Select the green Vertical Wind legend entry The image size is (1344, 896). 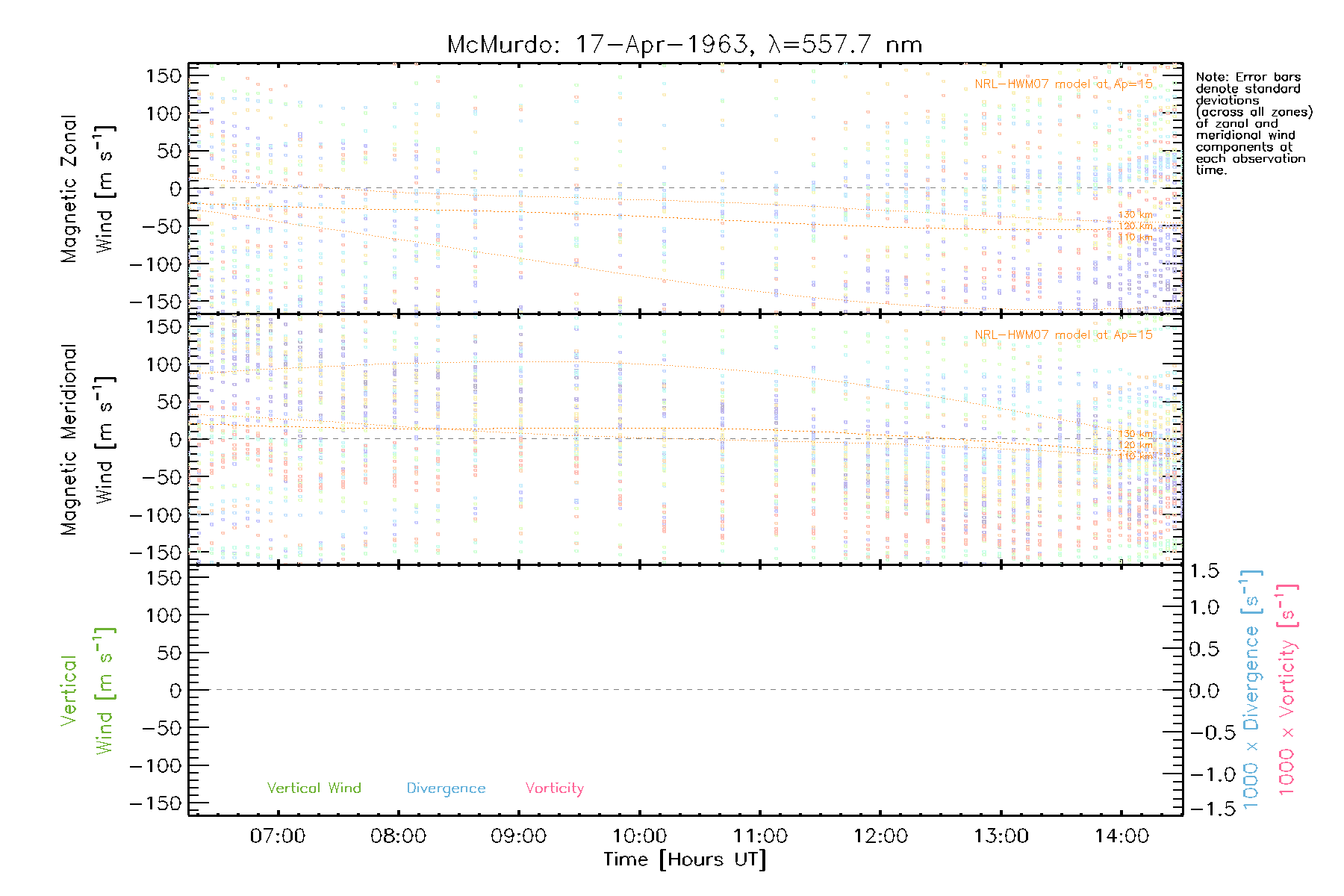314,788
